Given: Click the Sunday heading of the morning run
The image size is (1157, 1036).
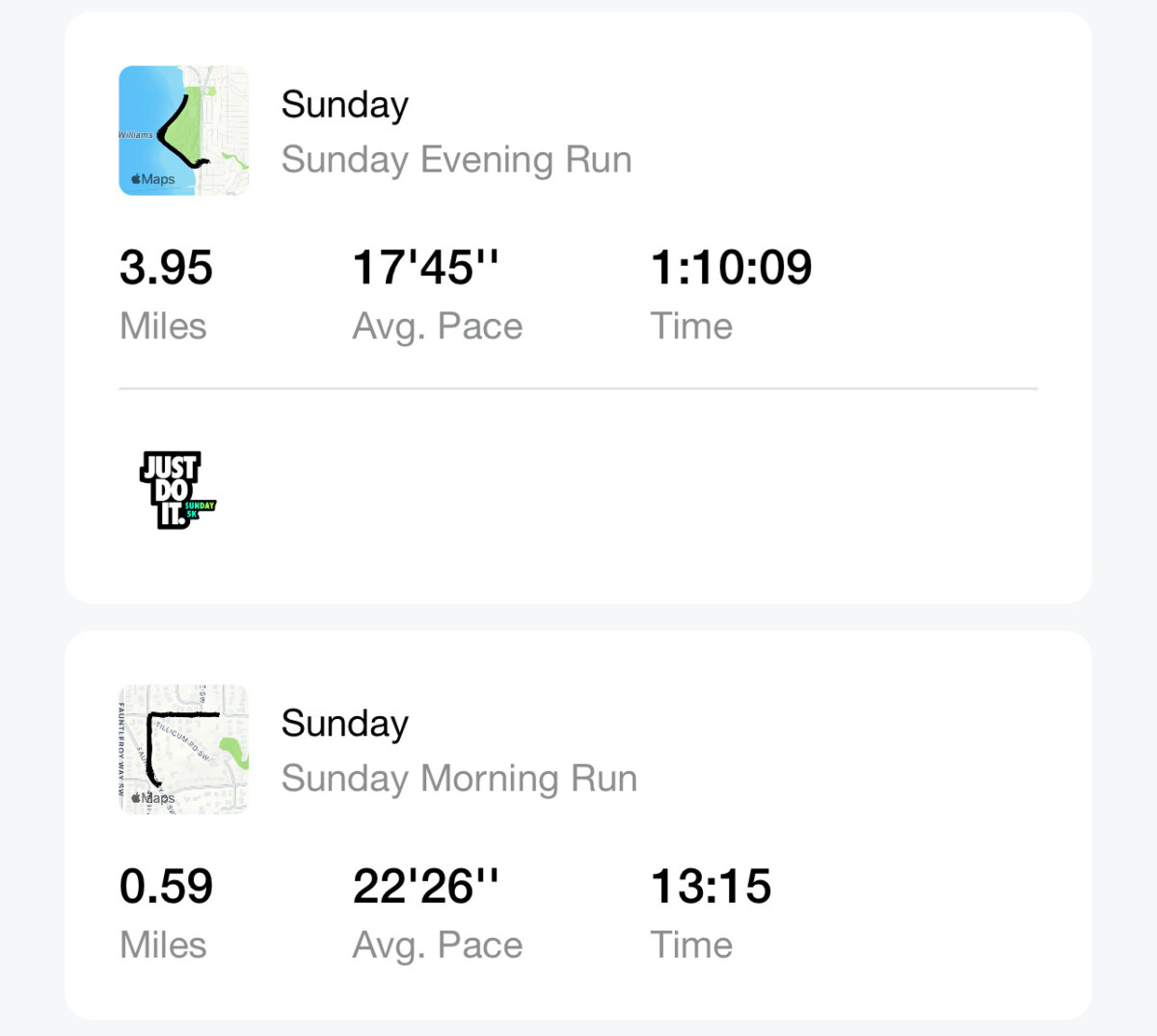Looking at the screenshot, I should pyautogui.click(x=345, y=724).
